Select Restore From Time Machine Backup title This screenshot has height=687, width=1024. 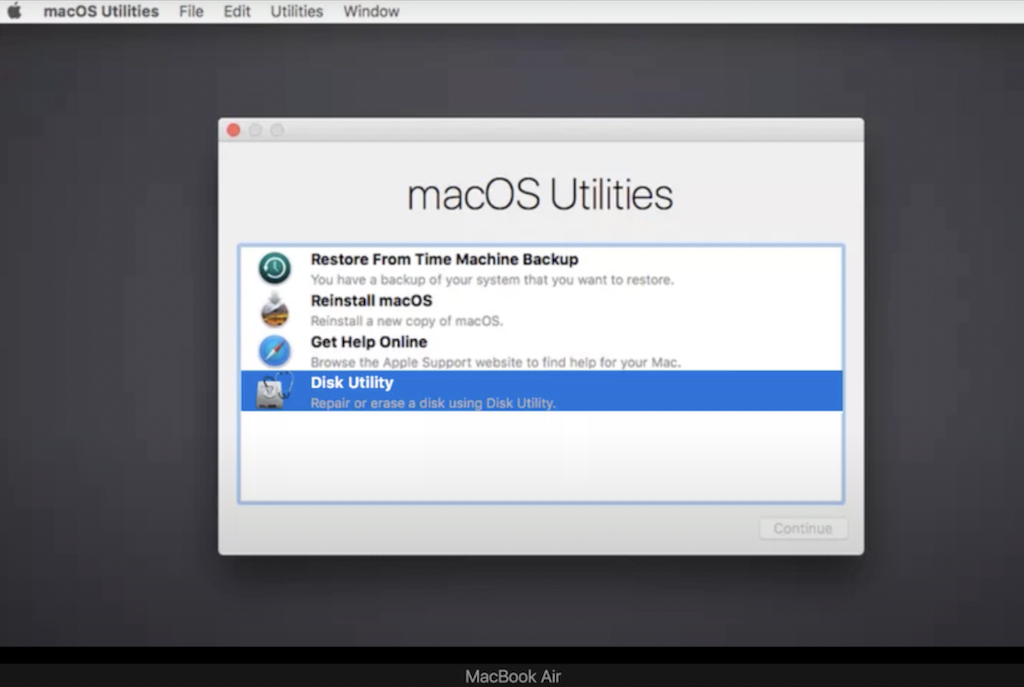pyautogui.click(x=444, y=259)
